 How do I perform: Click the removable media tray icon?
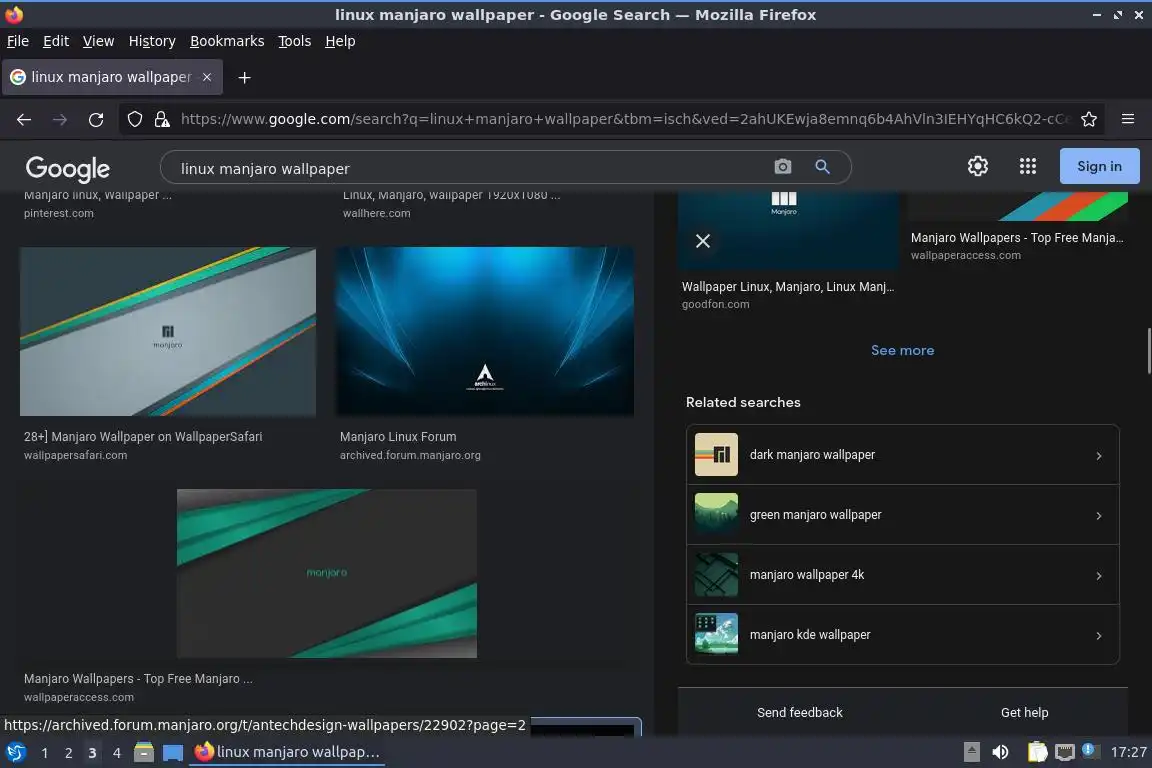(x=971, y=752)
